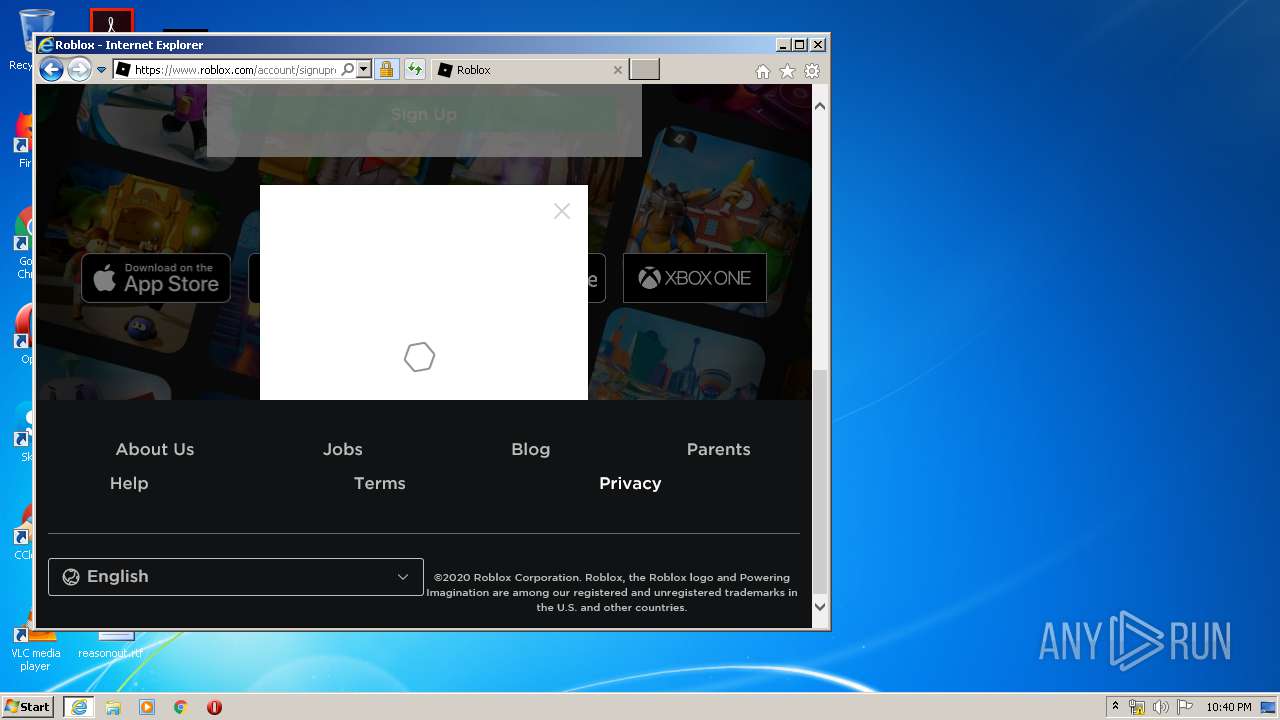Image resolution: width=1280 pixels, height=720 pixels.
Task: Maximize the Internet Explorer window
Action: click(x=800, y=45)
